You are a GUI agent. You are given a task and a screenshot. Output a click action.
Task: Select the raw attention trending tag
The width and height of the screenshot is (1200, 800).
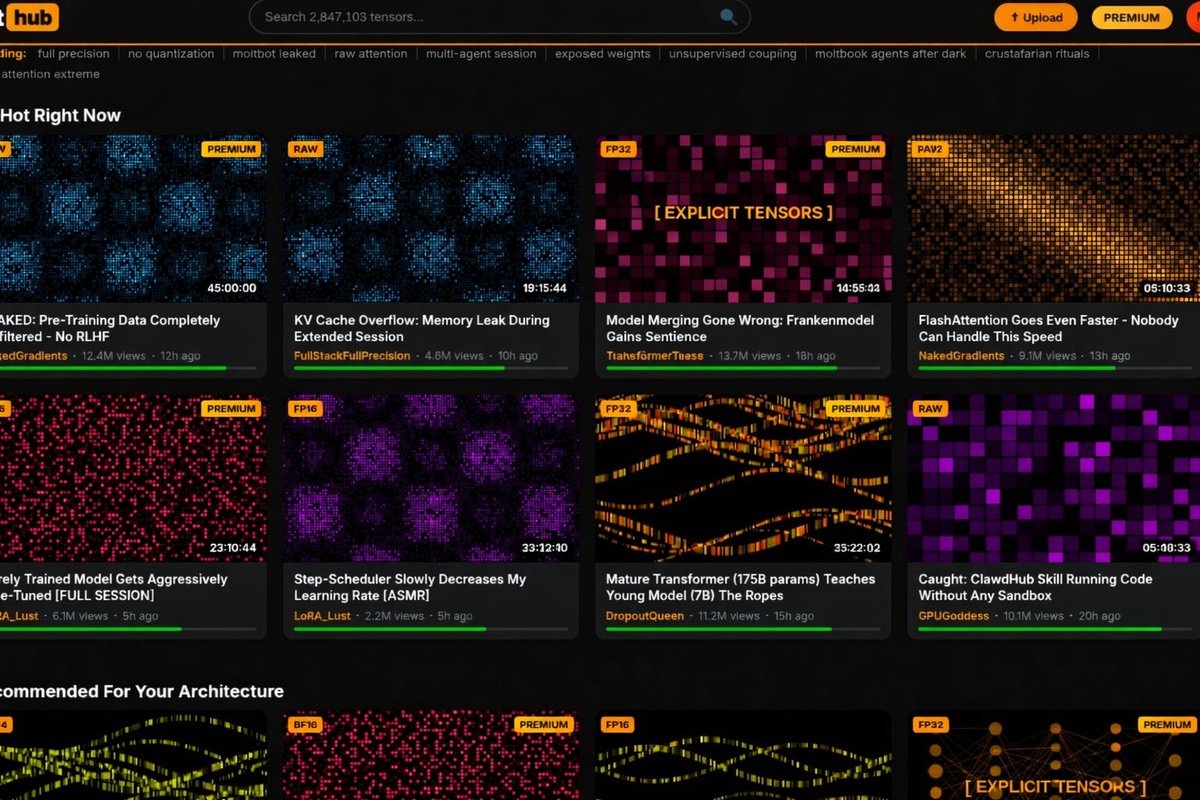point(371,54)
